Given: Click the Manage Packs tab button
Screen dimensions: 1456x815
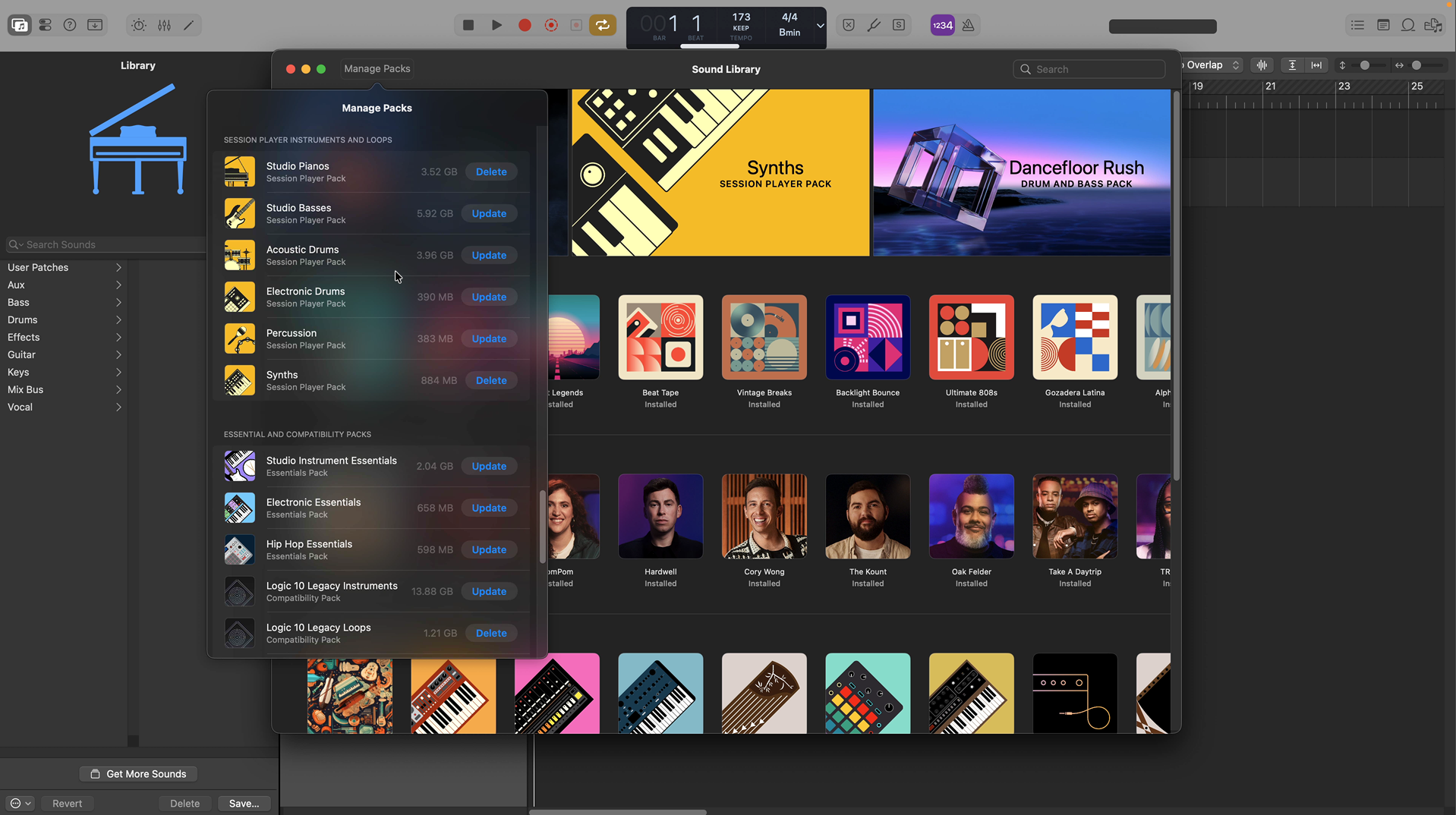Looking at the screenshot, I should [x=377, y=68].
